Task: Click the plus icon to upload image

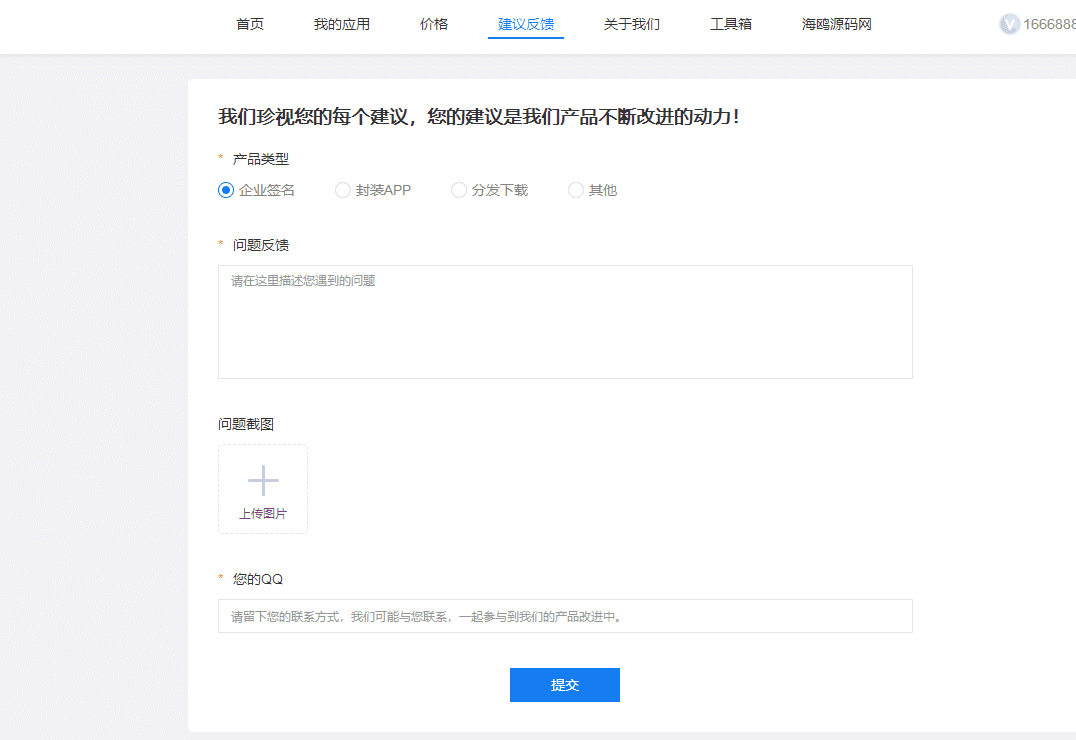Action: (263, 481)
